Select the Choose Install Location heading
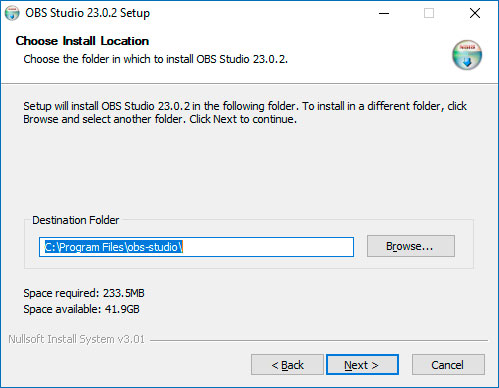 (82, 41)
